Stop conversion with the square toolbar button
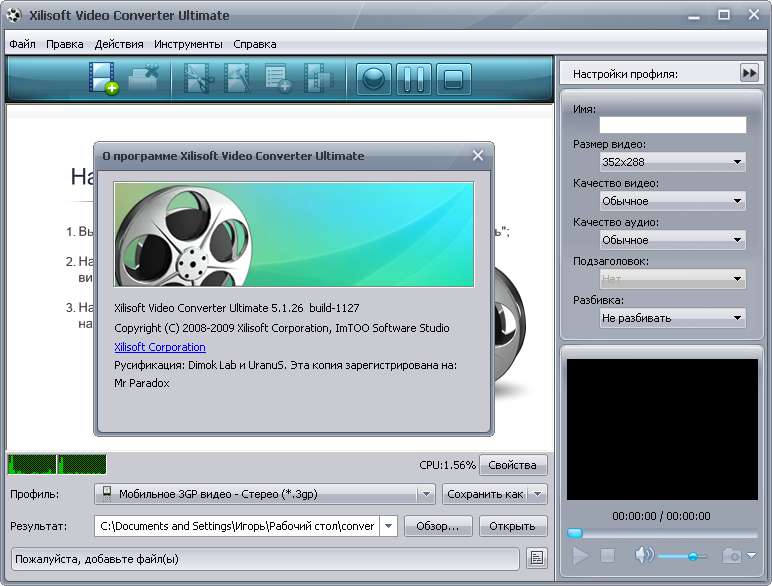This screenshot has height=586, width=772. [453, 79]
